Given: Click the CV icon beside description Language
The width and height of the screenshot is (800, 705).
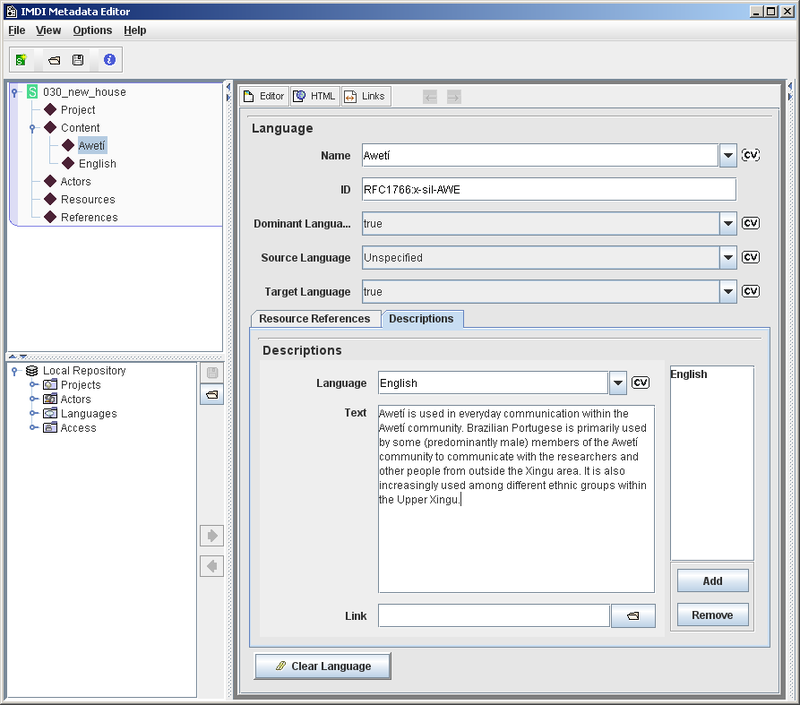Looking at the screenshot, I should [x=640, y=383].
